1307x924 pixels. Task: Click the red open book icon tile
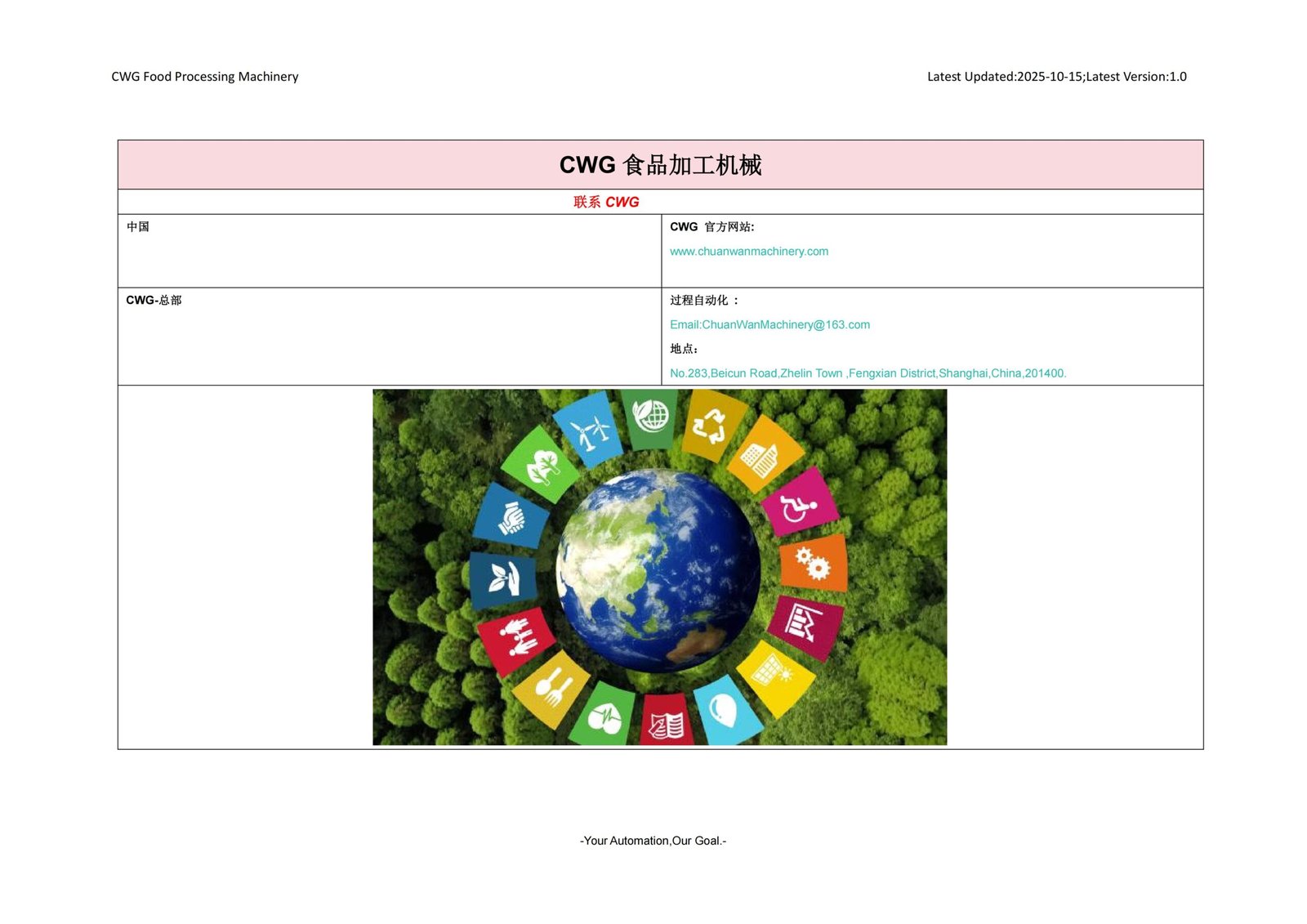click(667, 723)
